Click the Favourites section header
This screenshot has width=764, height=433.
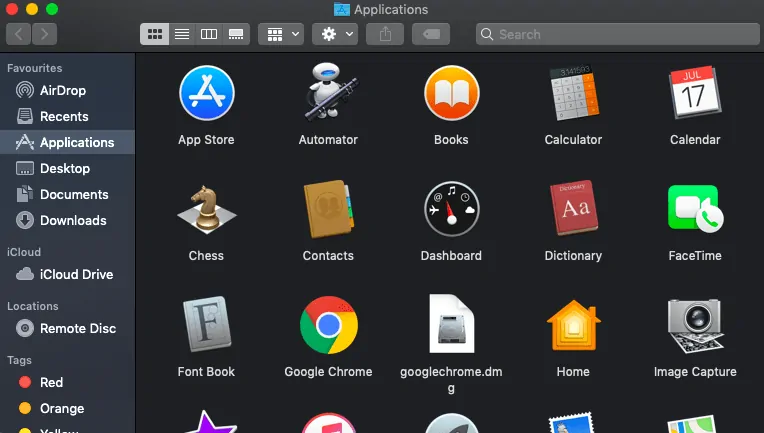click(35, 68)
